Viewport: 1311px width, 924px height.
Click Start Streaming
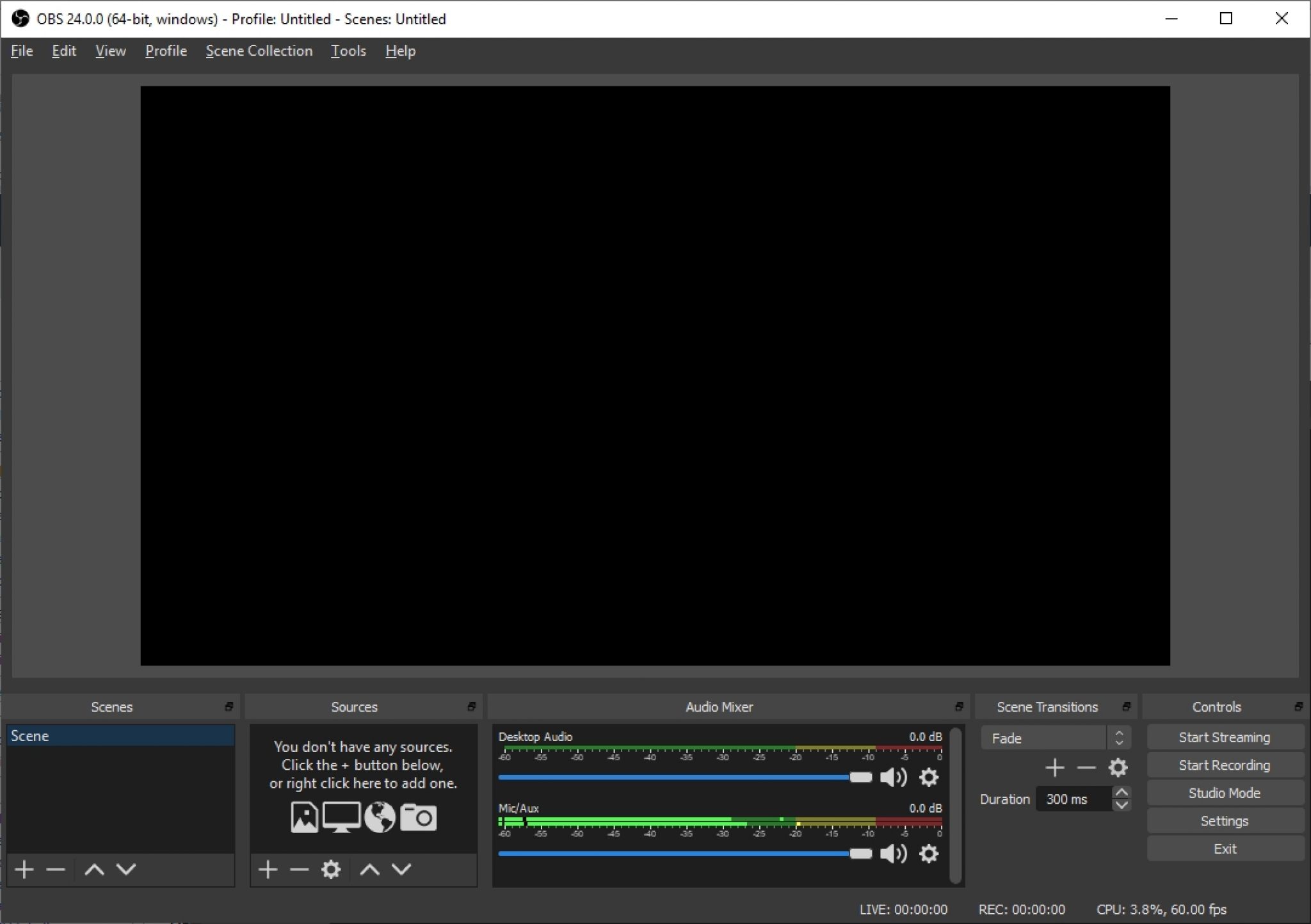[x=1225, y=737]
